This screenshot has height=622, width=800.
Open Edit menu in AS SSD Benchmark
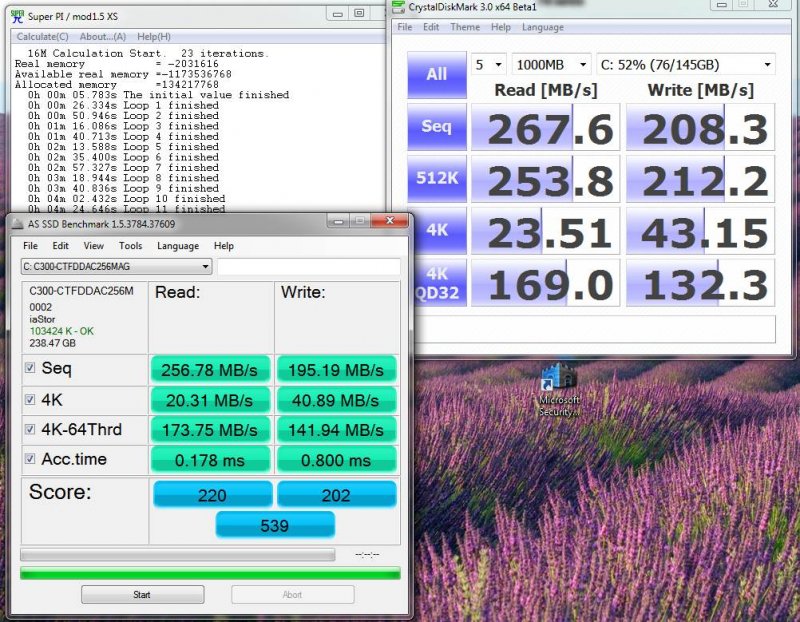pos(60,246)
